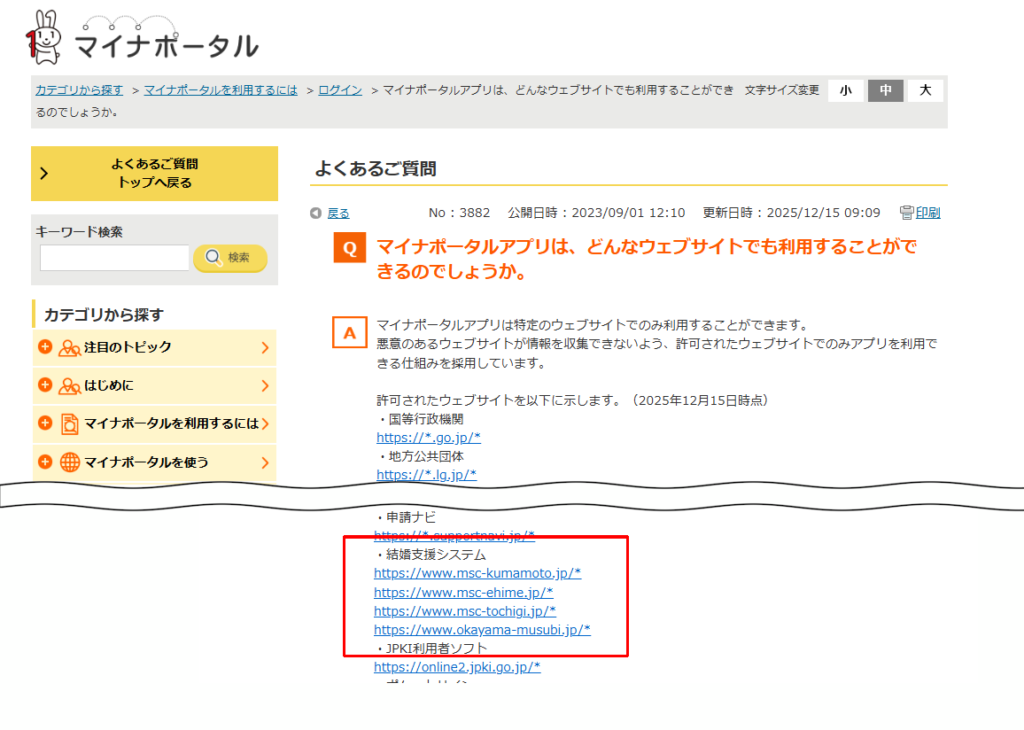Click the keyword search input field
The image size is (1024, 730).
pos(114,258)
